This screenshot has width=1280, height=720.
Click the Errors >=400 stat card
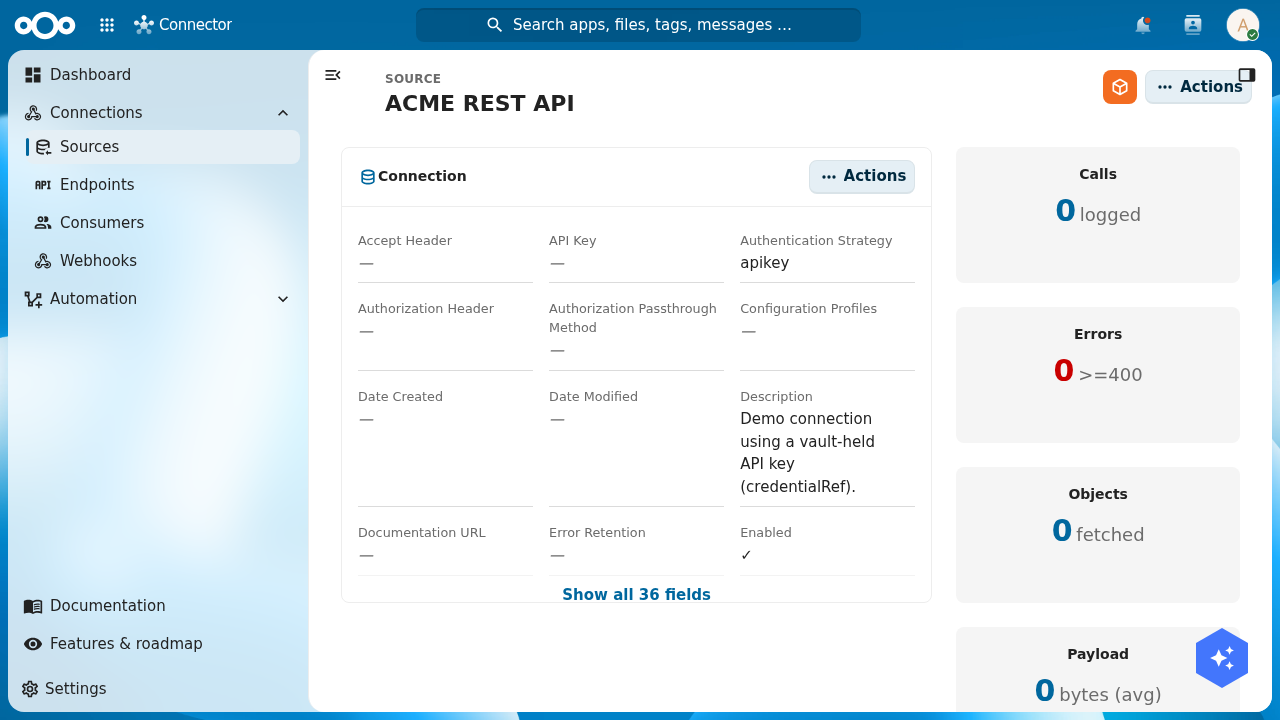[1098, 375]
